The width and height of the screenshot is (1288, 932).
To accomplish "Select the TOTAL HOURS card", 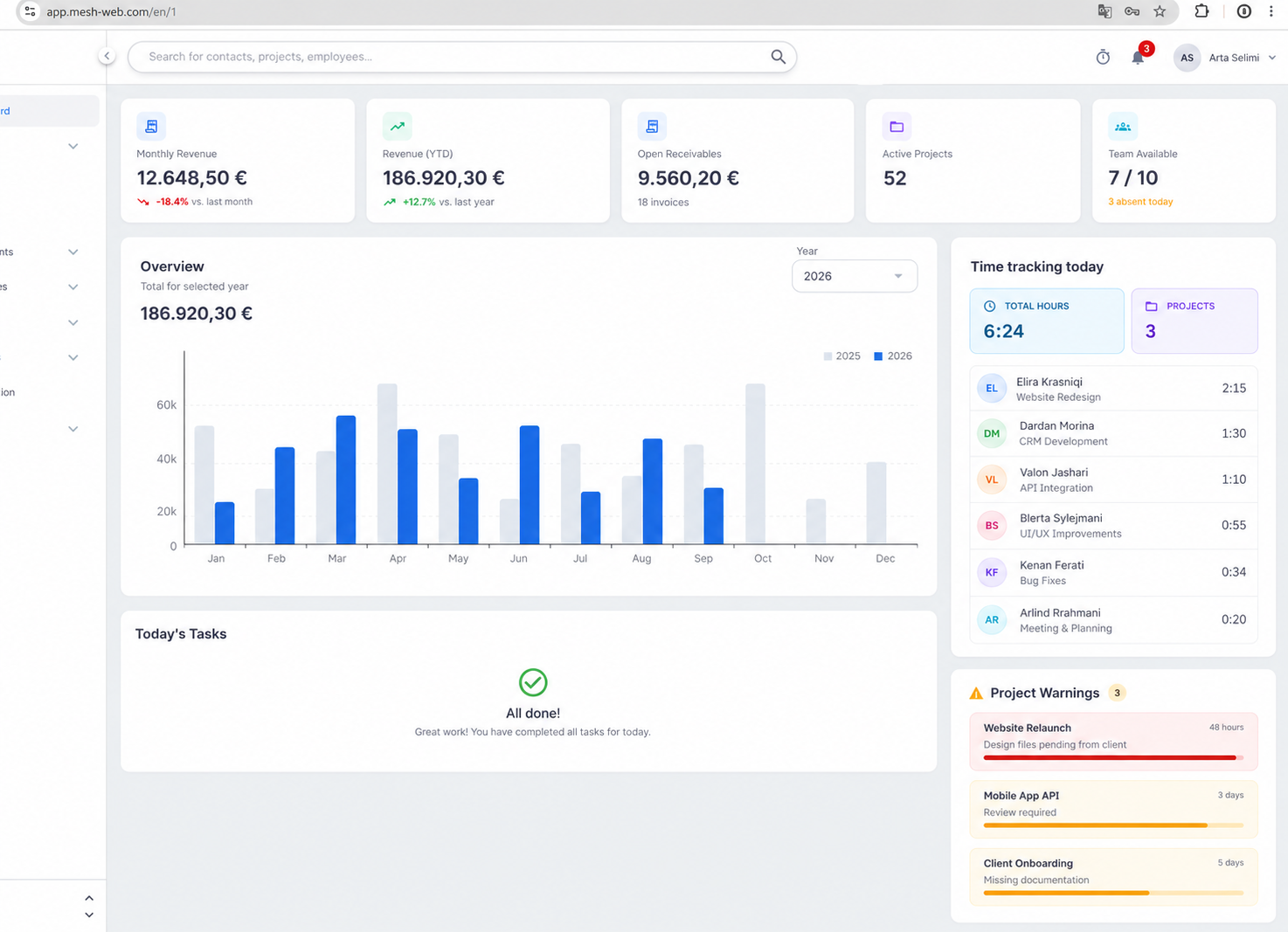I will 1047,321.
